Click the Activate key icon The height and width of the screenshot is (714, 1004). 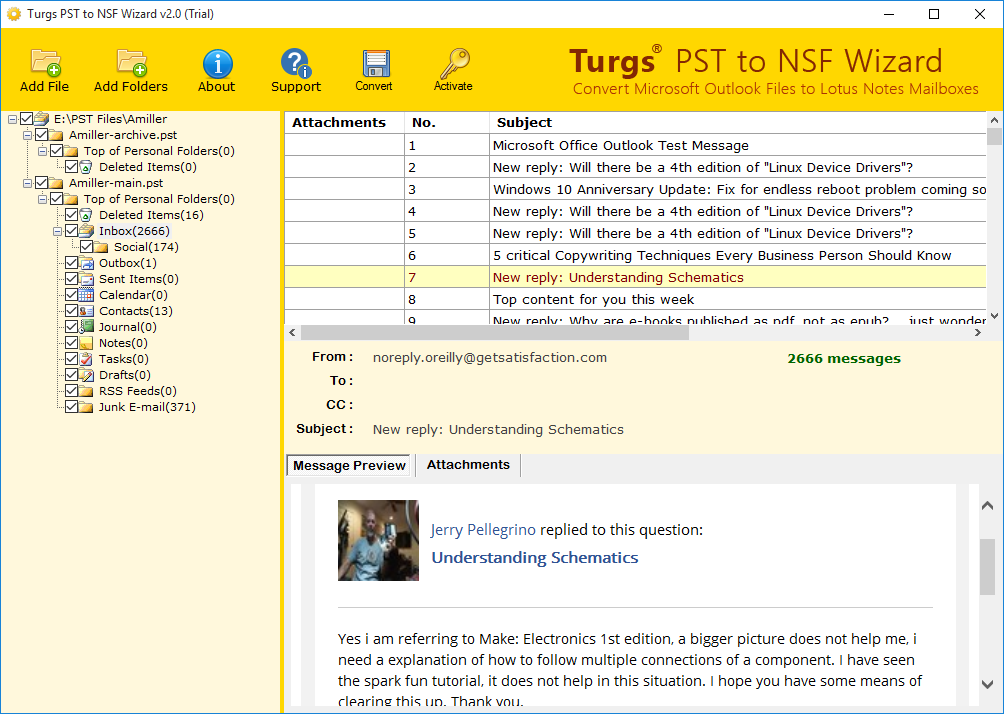coord(454,63)
